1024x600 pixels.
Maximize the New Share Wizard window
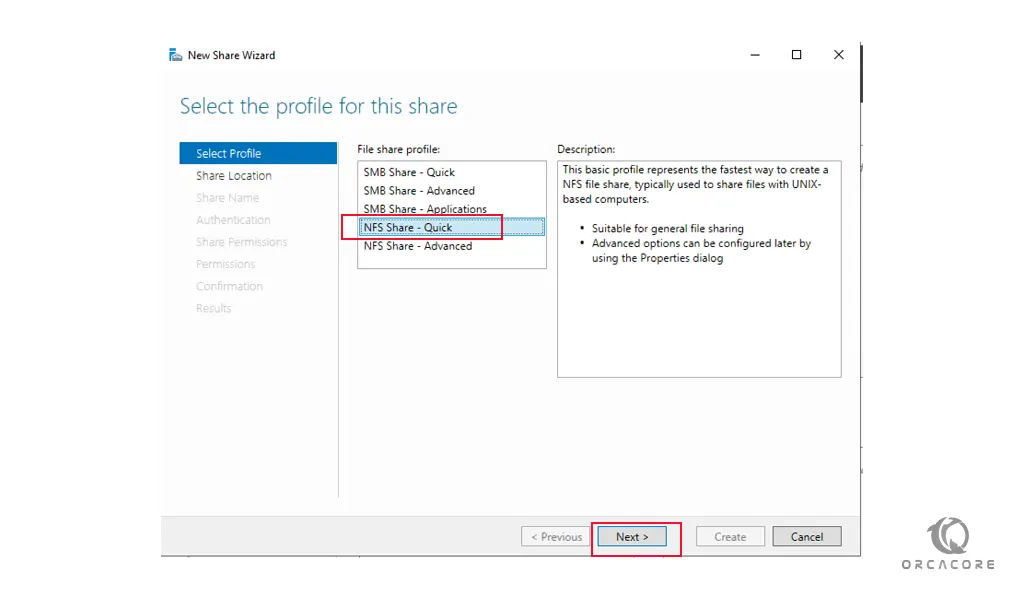[796, 55]
